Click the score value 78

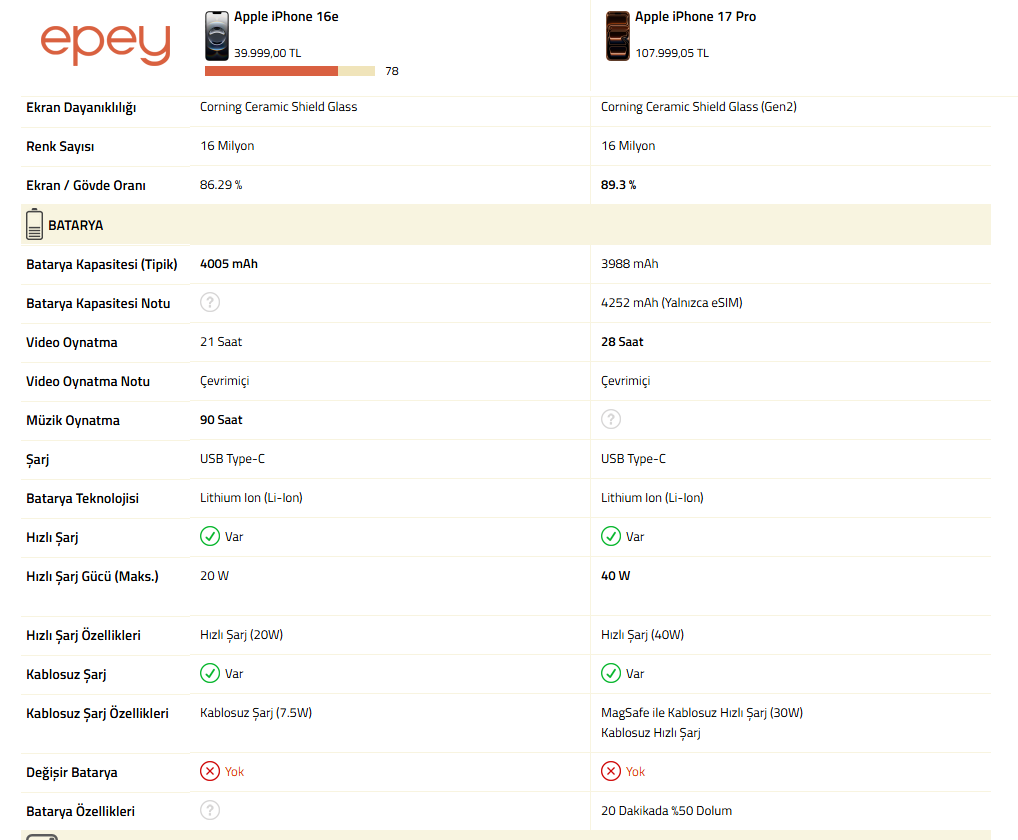point(391,71)
